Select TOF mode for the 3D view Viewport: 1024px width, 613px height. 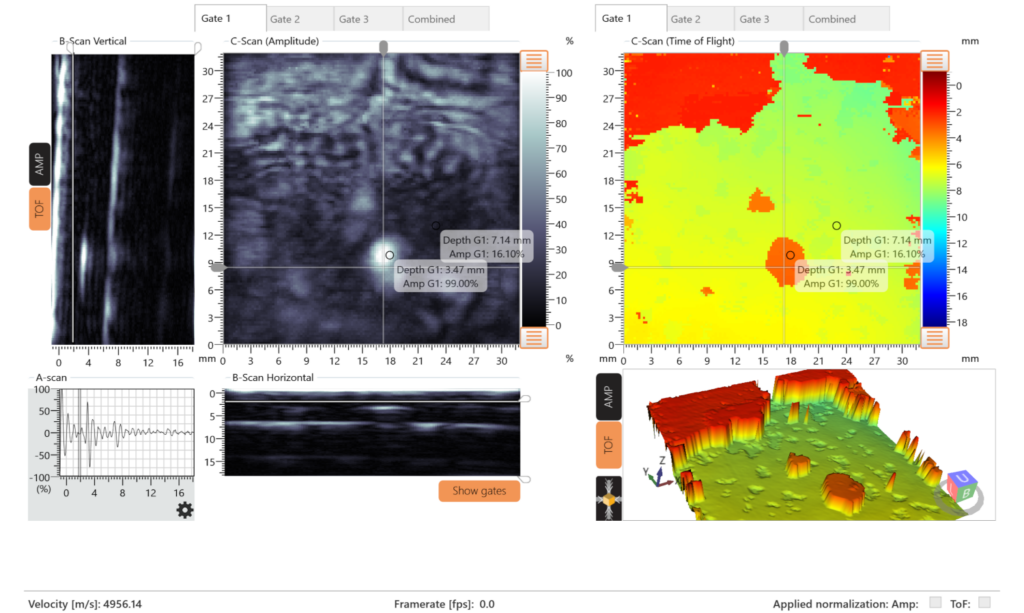pyautogui.click(x=608, y=446)
